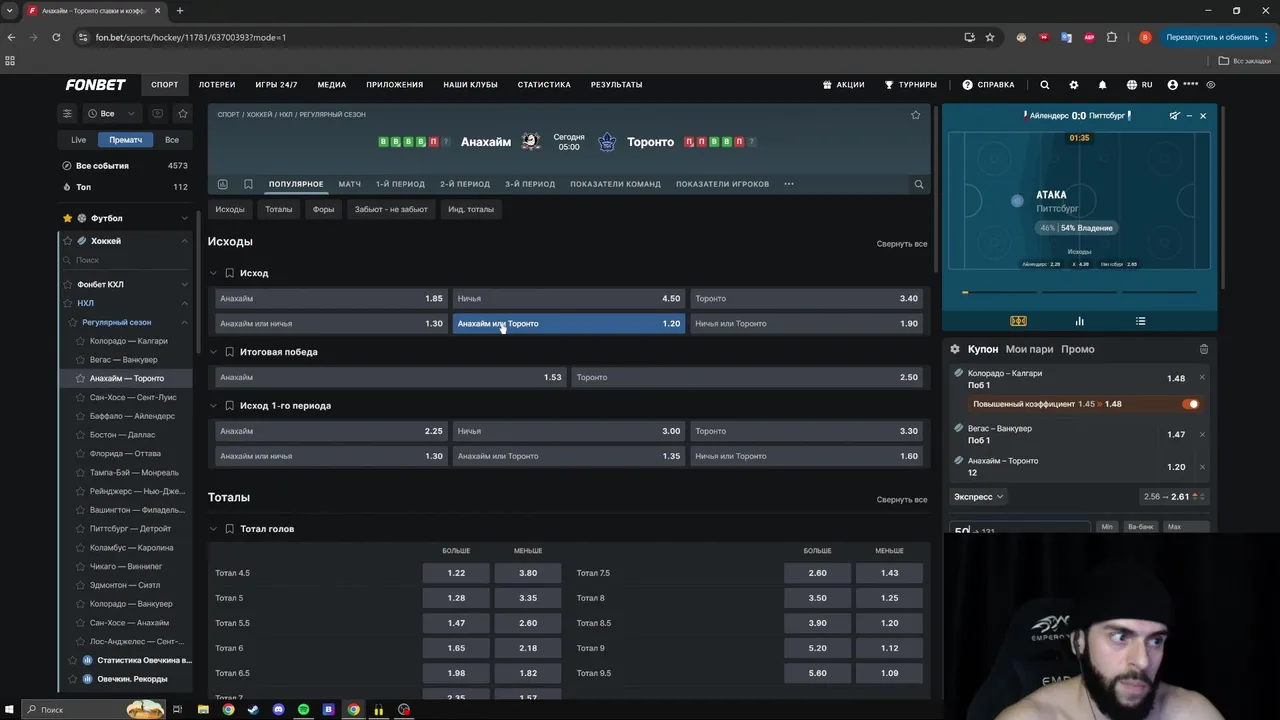Click the Тоталы filter chip
The height and width of the screenshot is (720, 1280).
pyautogui.click(x=279, y=209)
